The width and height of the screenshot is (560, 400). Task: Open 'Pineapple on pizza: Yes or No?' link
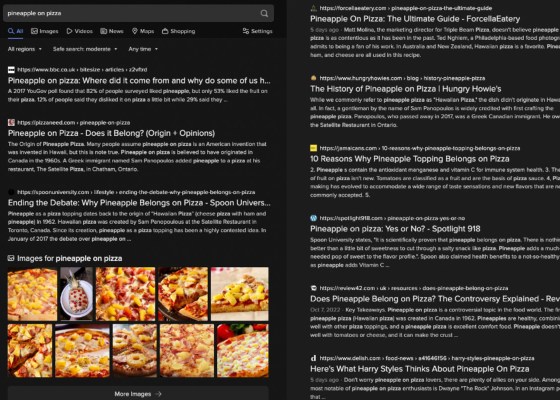coord(395,229)
